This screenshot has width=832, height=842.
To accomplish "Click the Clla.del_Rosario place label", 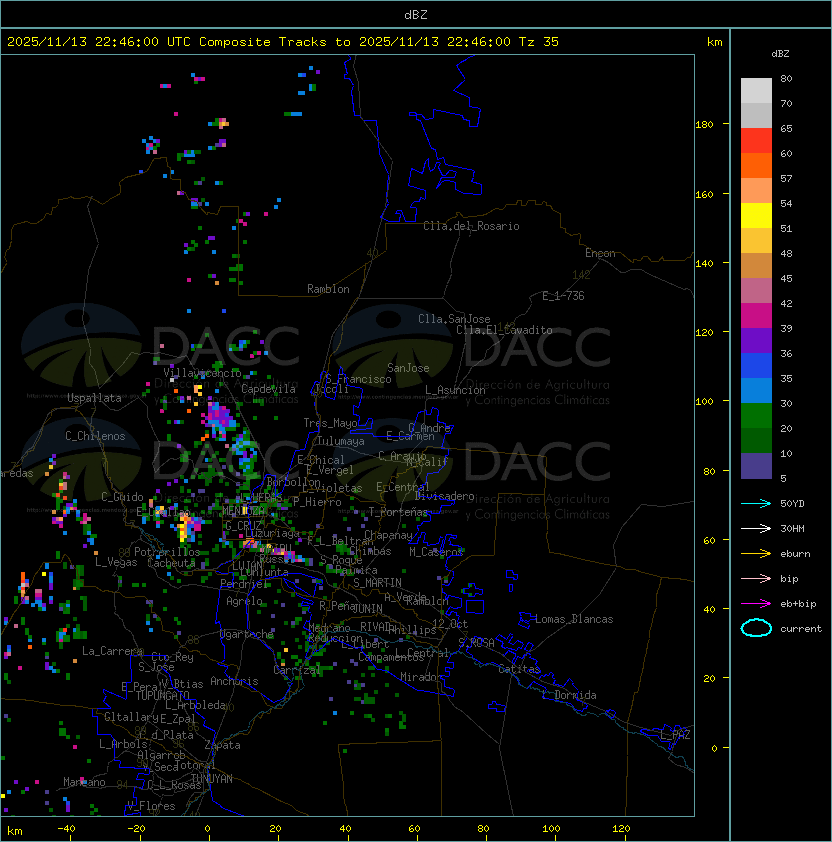I will 471,226.
